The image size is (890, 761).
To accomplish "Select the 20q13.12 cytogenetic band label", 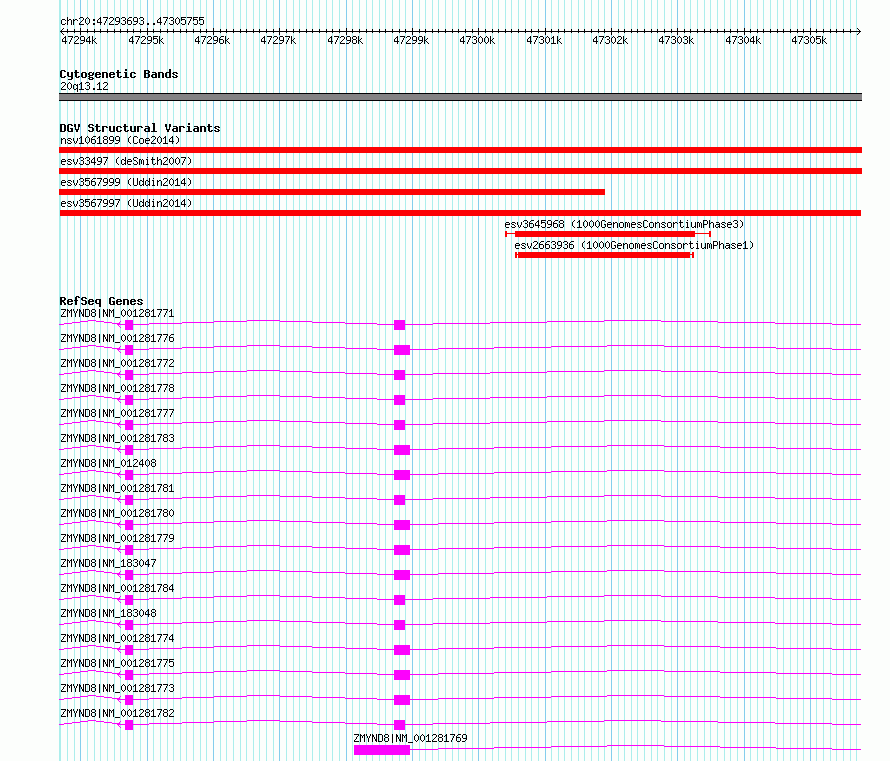I will [x=84, y=86].
